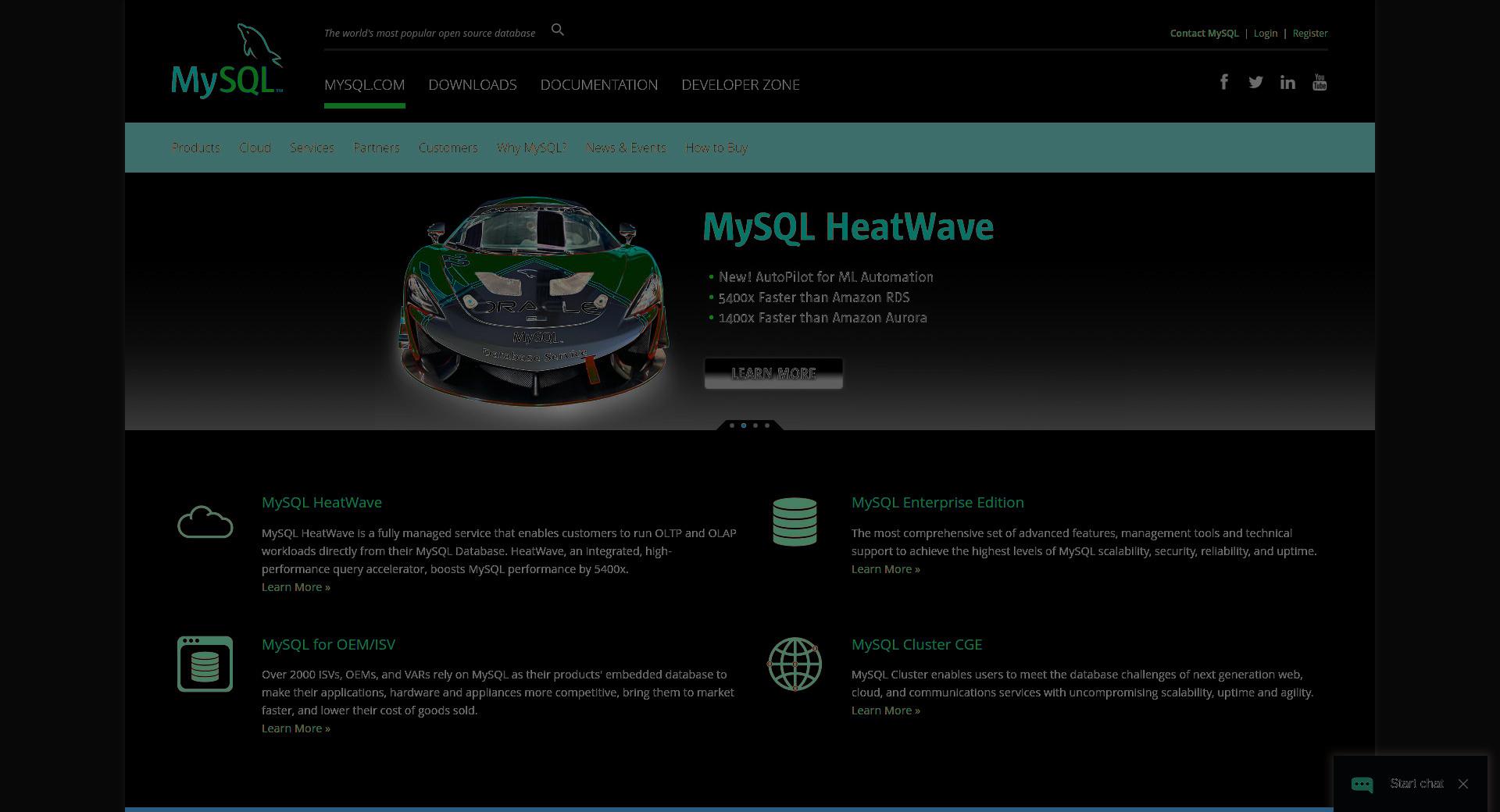This screenshot has width=1500, height=812.
Task: Open the Customers menu
Action: pyautogui.click(x=448, y=148)
